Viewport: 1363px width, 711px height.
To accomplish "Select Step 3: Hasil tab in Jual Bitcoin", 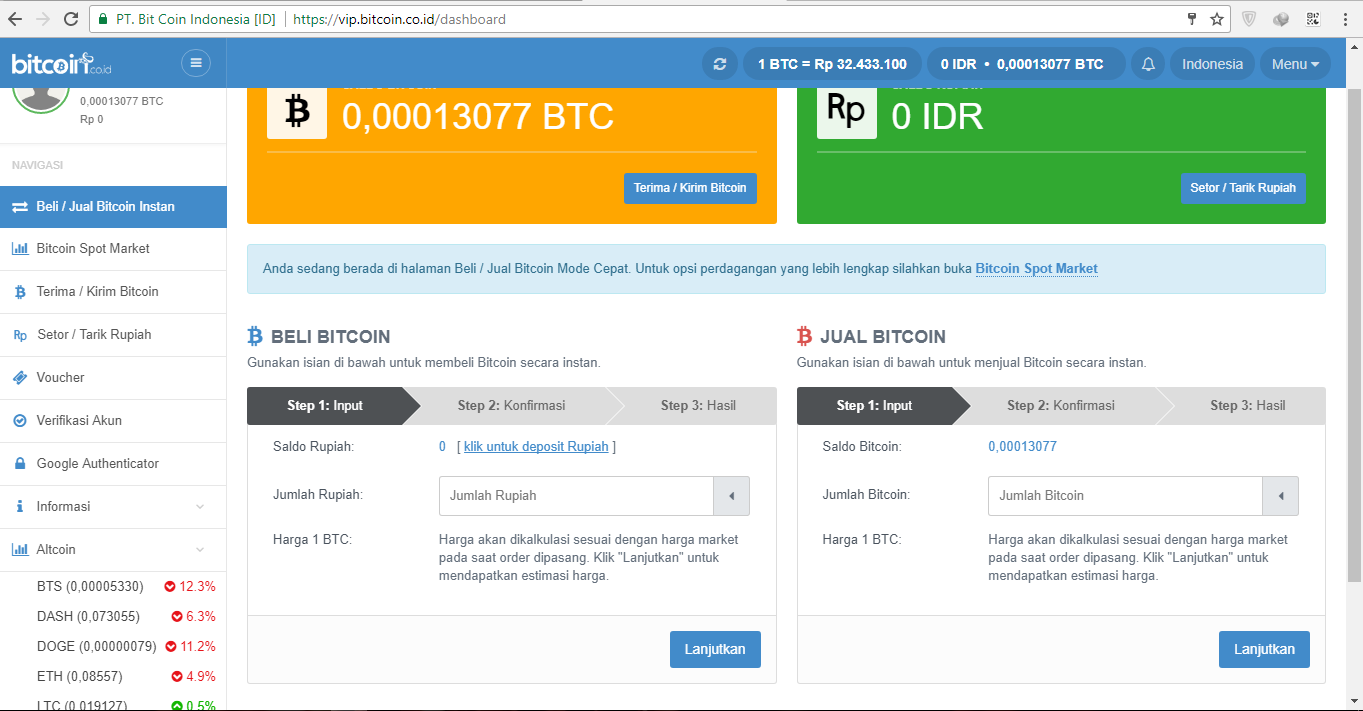I will coord(1248,406).
